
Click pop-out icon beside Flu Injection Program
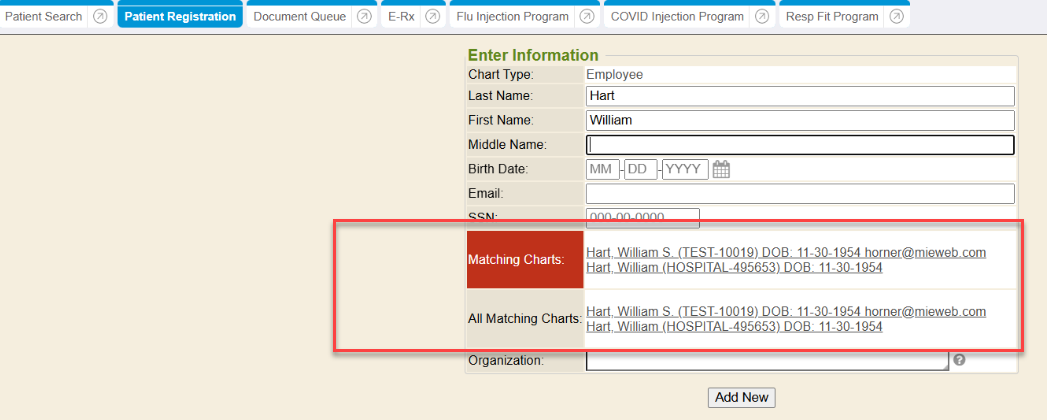pyautogui.click(x=587, y=17)
